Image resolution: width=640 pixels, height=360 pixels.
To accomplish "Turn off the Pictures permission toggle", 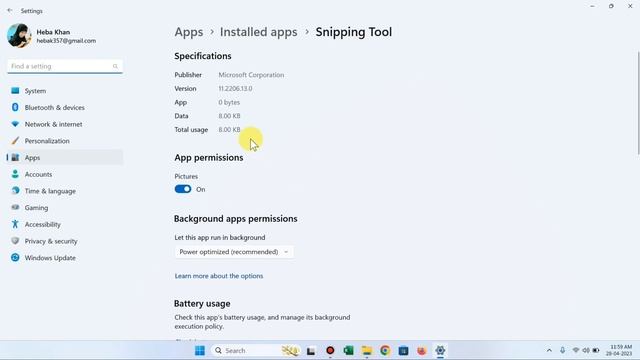I will (183, 189).
